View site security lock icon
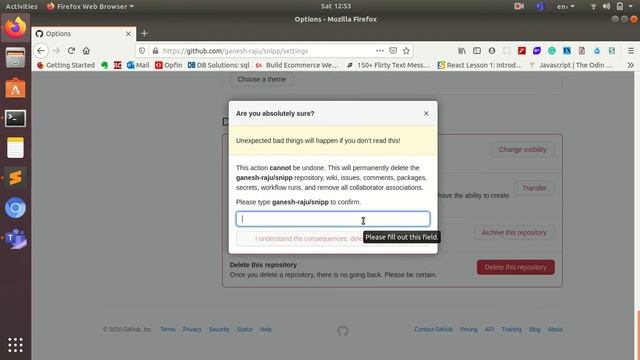This screenshot has height=360, width=640. tap(156, 51)
